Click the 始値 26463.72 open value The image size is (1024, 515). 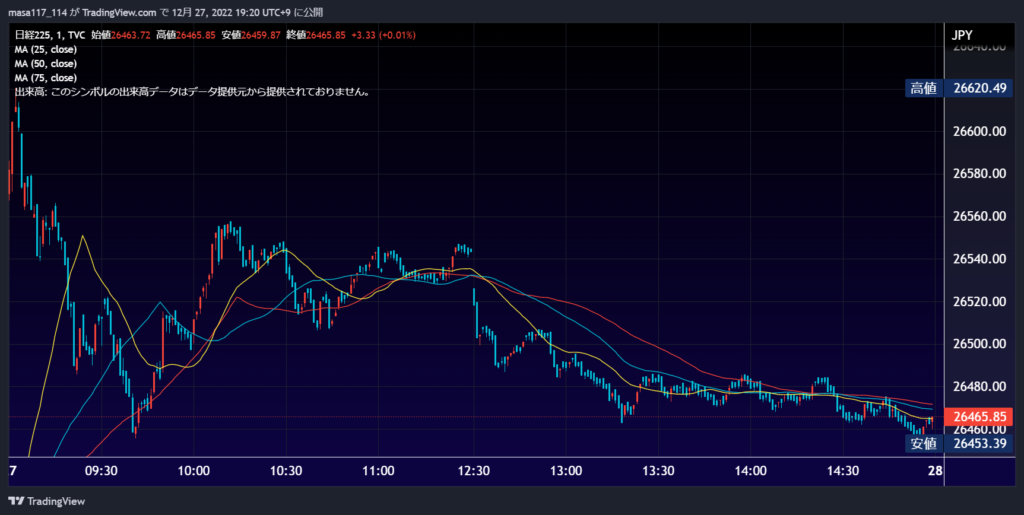(x=121, y=35)
